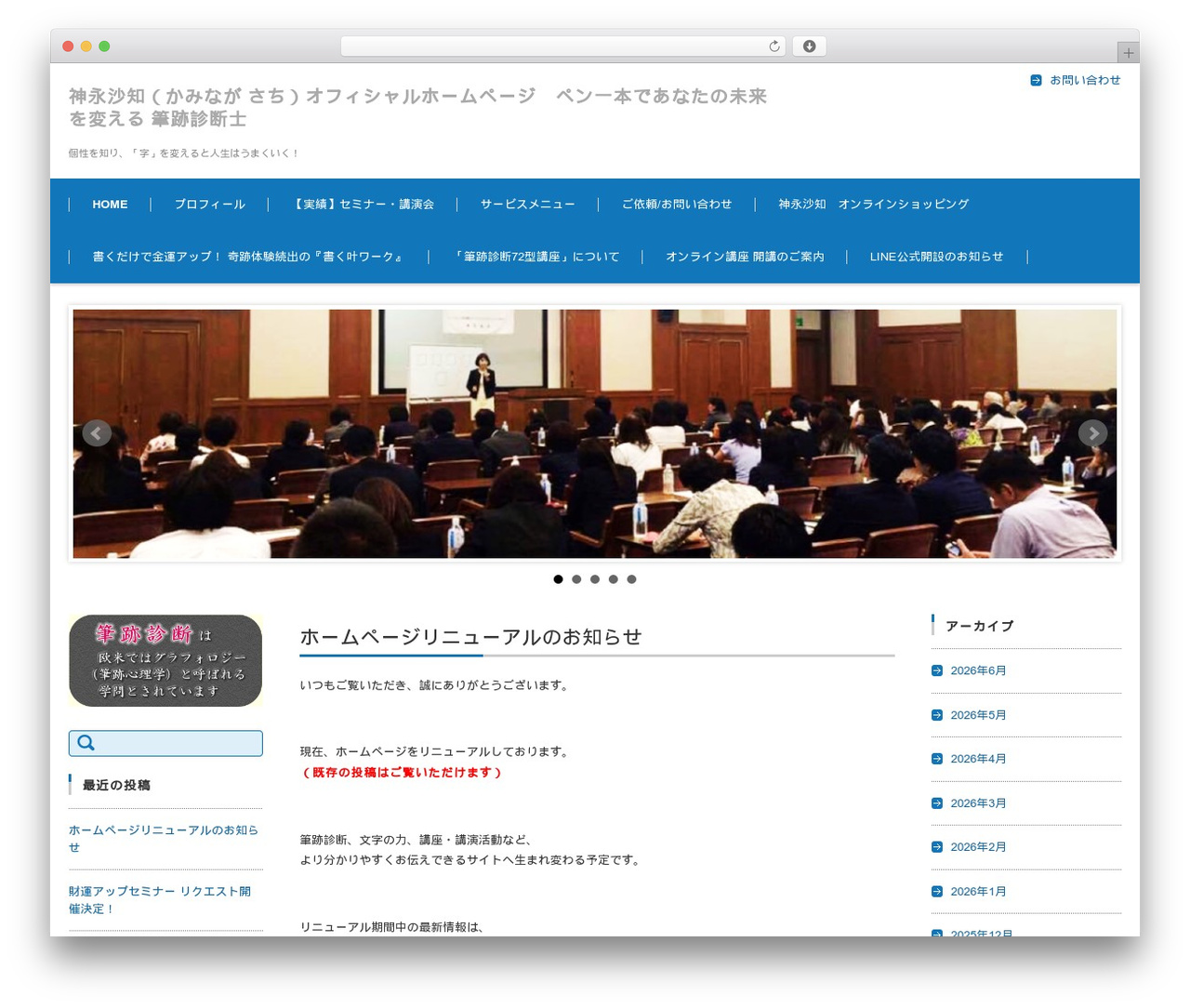The image size is (1190, 1008).
Task: Open recent post ホームページリニューアルのお知らせ in sidebar
Action: 164,839
